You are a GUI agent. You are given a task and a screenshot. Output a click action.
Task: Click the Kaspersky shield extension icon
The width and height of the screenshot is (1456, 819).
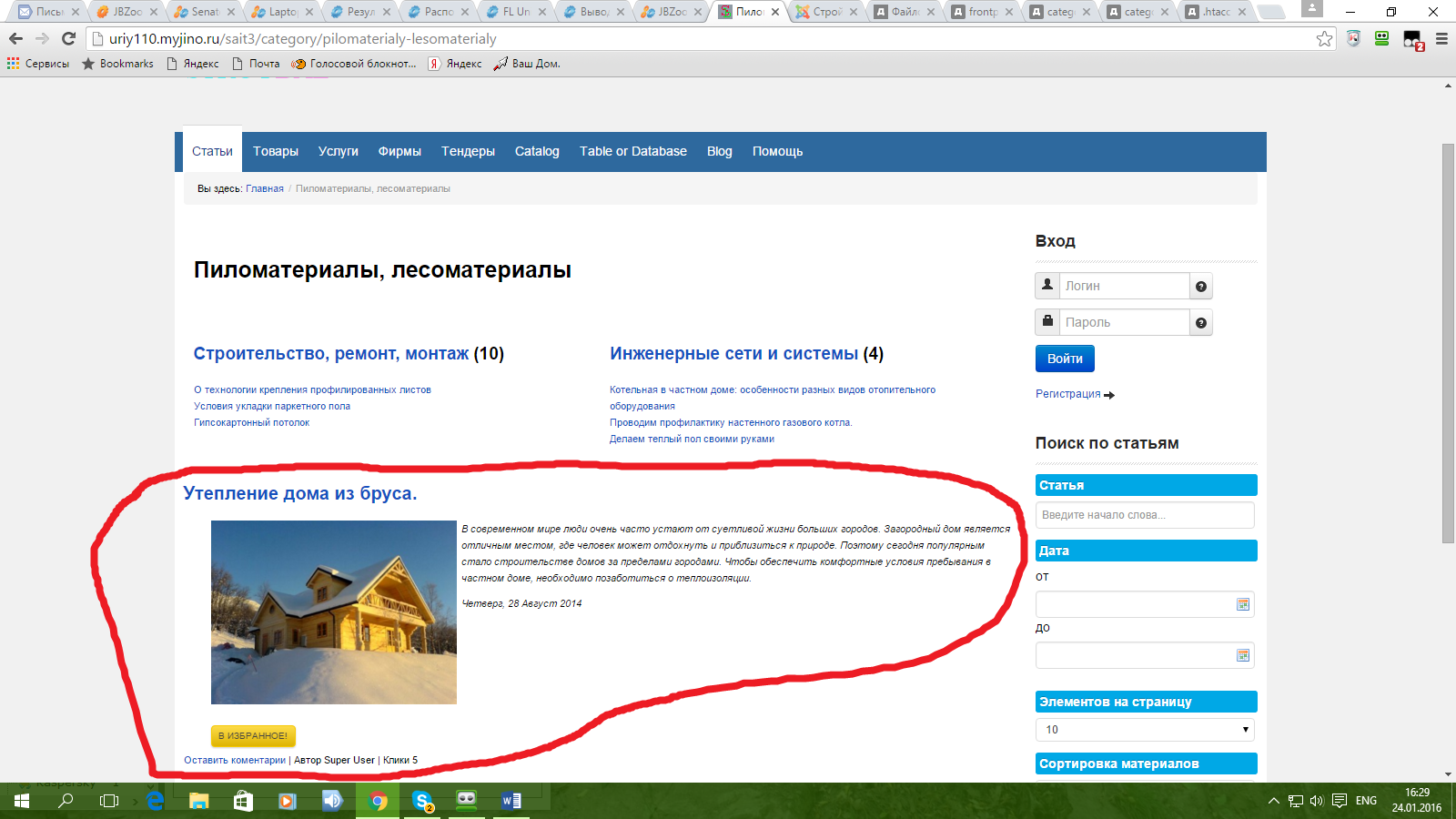click(1353, 38)
